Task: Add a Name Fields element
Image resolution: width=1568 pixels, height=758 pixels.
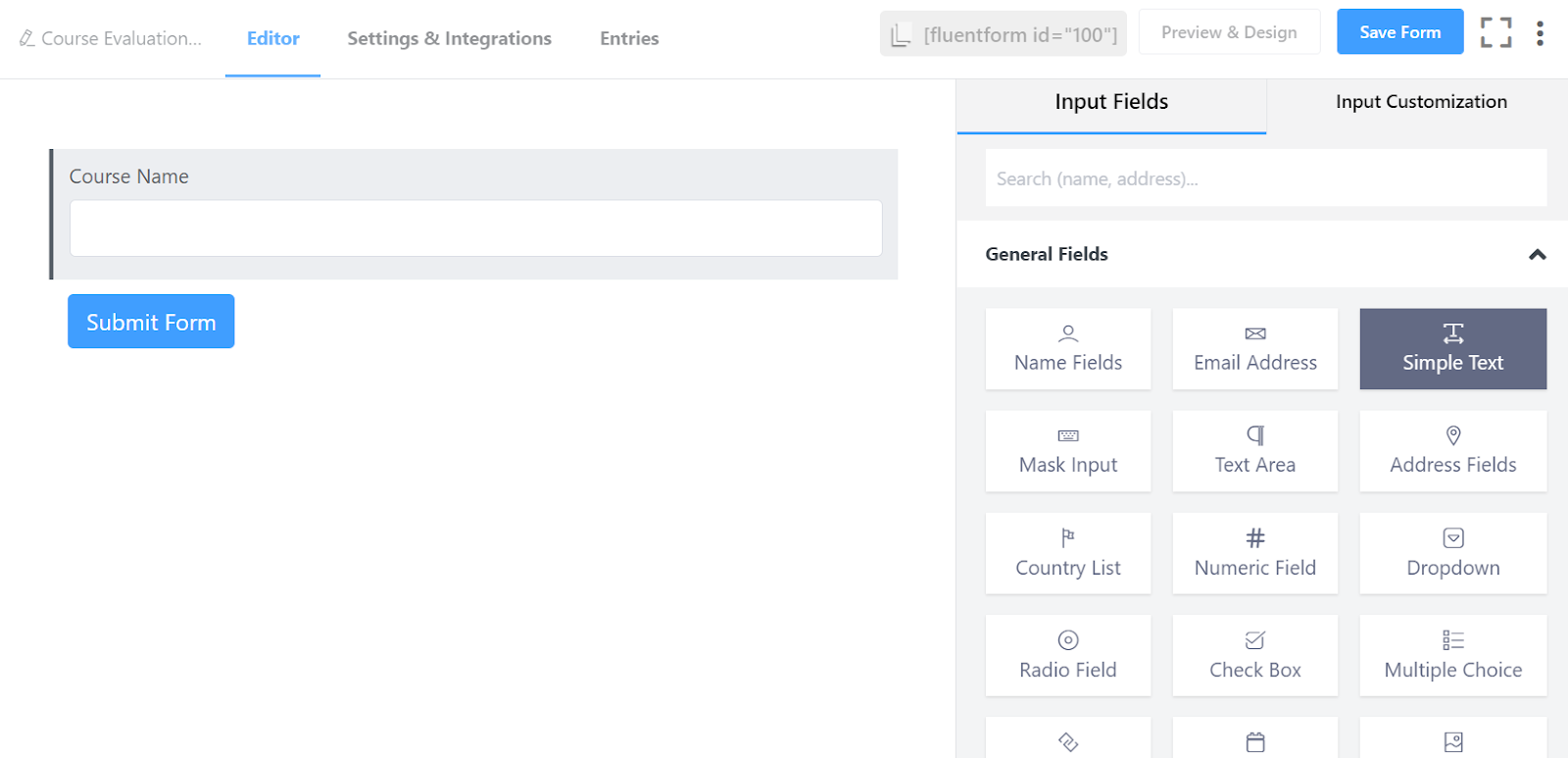Action: (x=1068, y=349)
